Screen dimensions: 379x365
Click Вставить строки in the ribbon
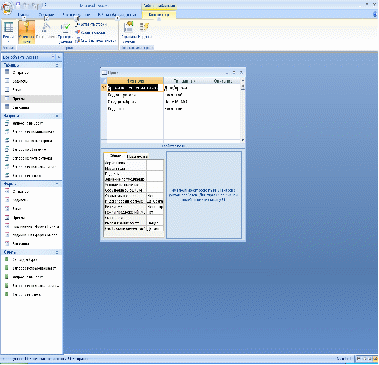(90, 24)
